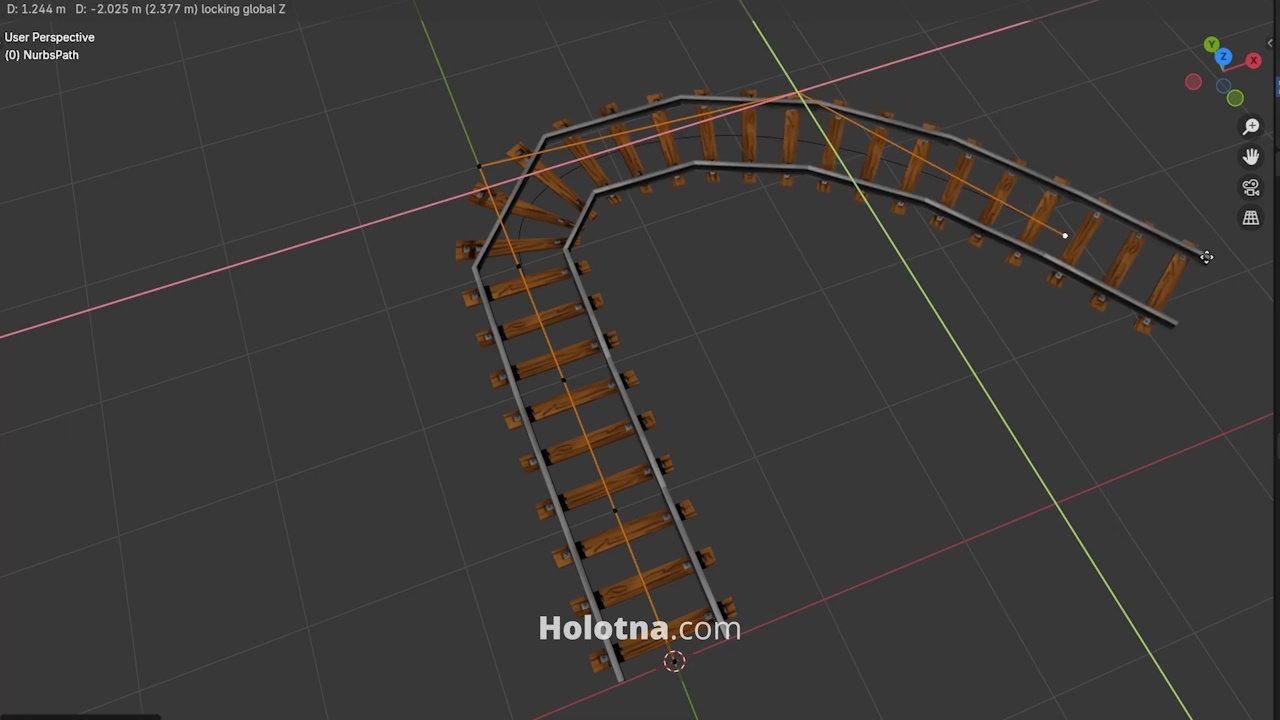Click the unlabeled red negative-X gizmo circle
This screenshot has width=1280, height=720.
(1193, 83)
